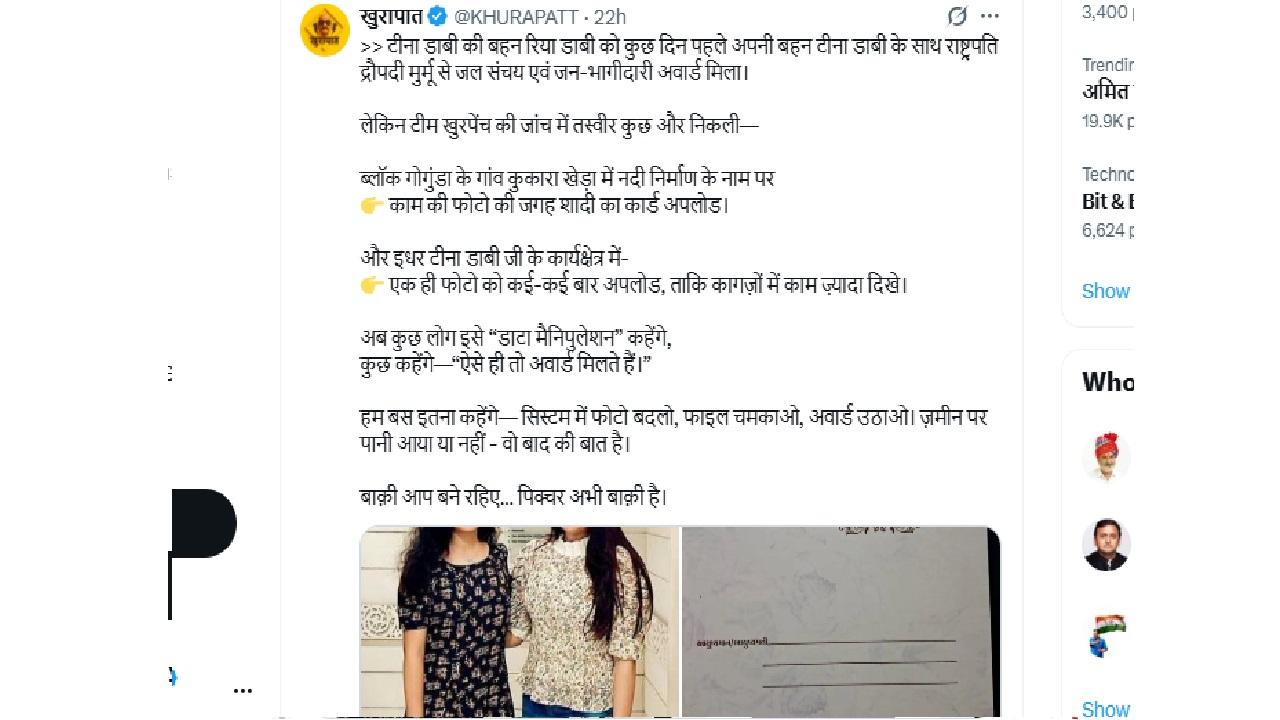Expand Who to follow Show more
The image size is (1280, 720).
(x=1106, y=709)
